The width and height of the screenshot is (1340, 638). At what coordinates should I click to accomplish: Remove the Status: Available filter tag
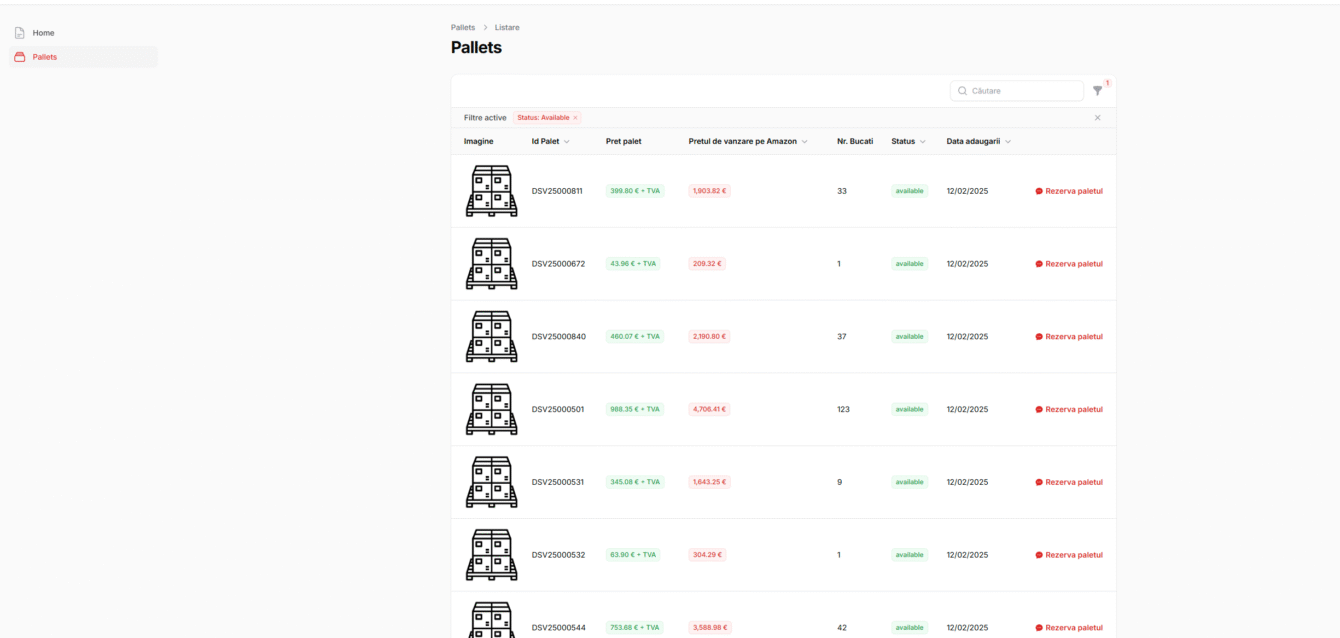pyautogui.click(x=575, y=118)
